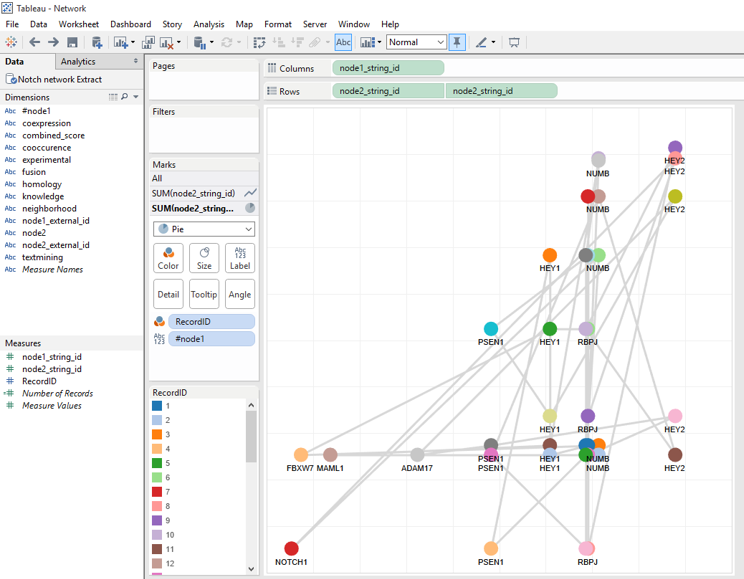Select the All marks row
744x579 pixels.
point(204,178)
